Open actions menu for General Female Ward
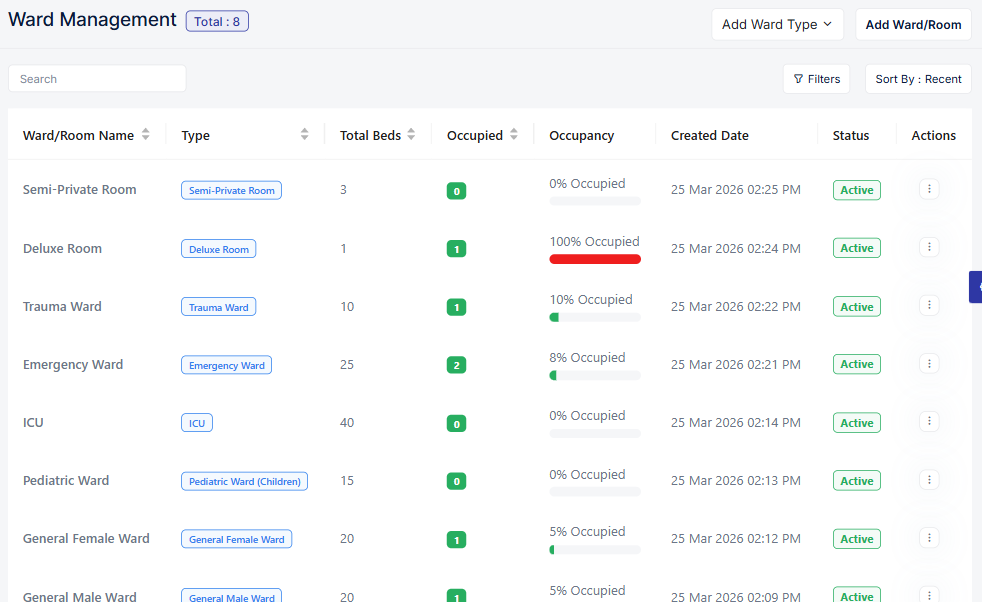This screenshot has height=602, width=982. click(x=928, y=538)
